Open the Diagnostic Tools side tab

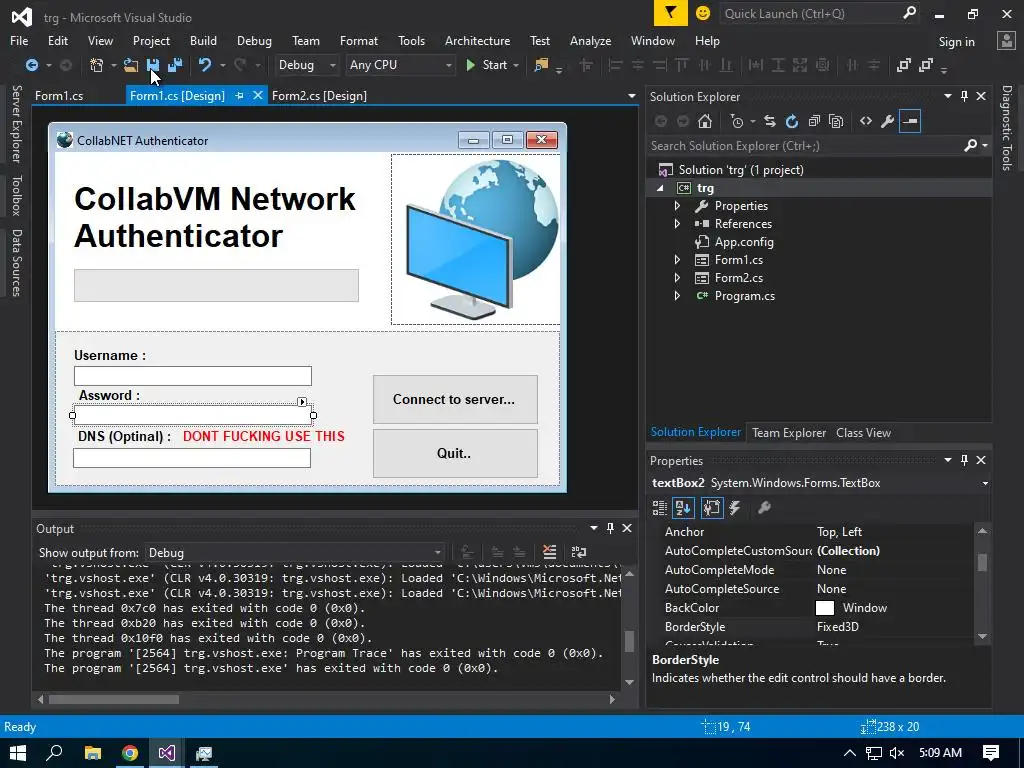pos(1007,128)
